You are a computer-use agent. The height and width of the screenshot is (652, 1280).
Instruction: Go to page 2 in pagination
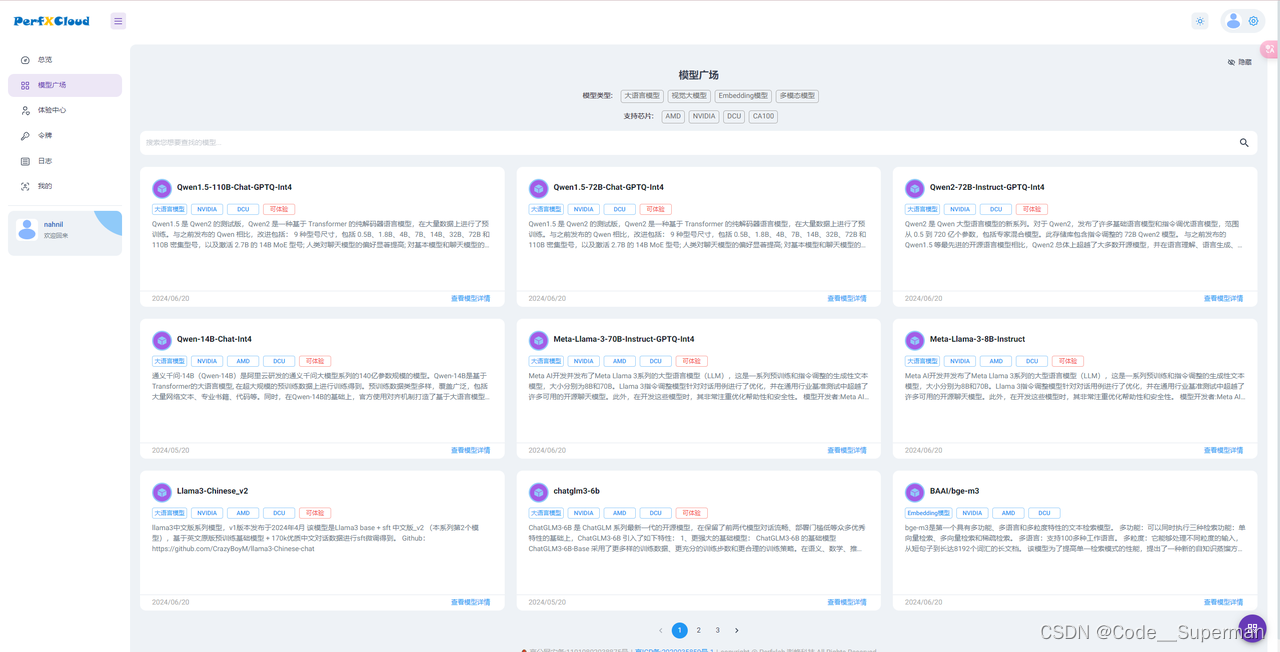(x=699, y=630)
